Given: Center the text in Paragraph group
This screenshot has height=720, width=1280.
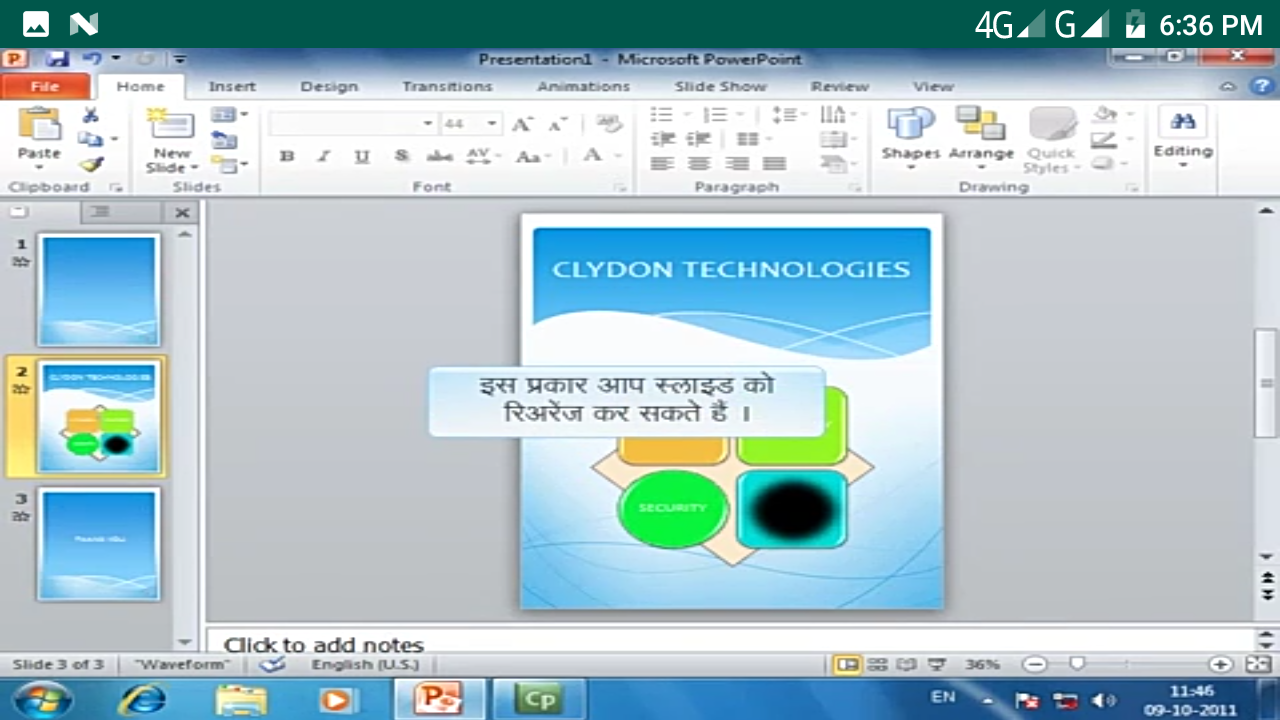Looking at the screenshot, I should 700,163.
